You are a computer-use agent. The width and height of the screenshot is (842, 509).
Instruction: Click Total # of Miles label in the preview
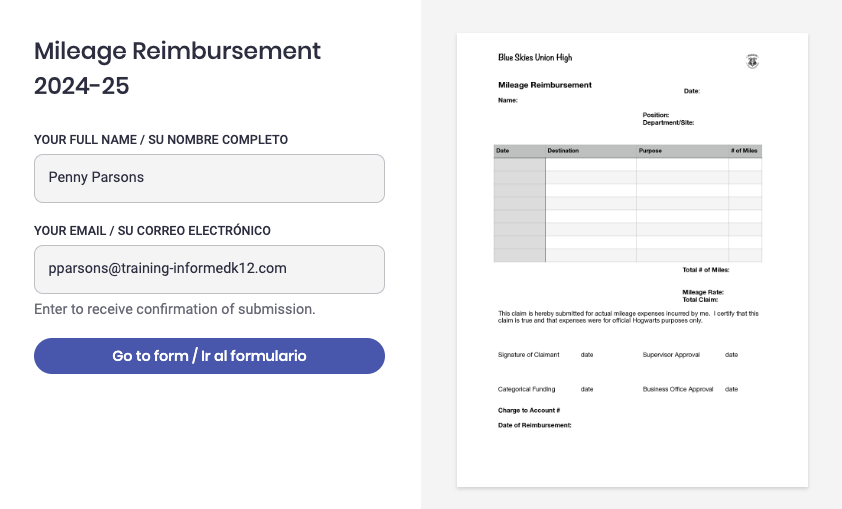pyautogui.click(x=706, y=270)
